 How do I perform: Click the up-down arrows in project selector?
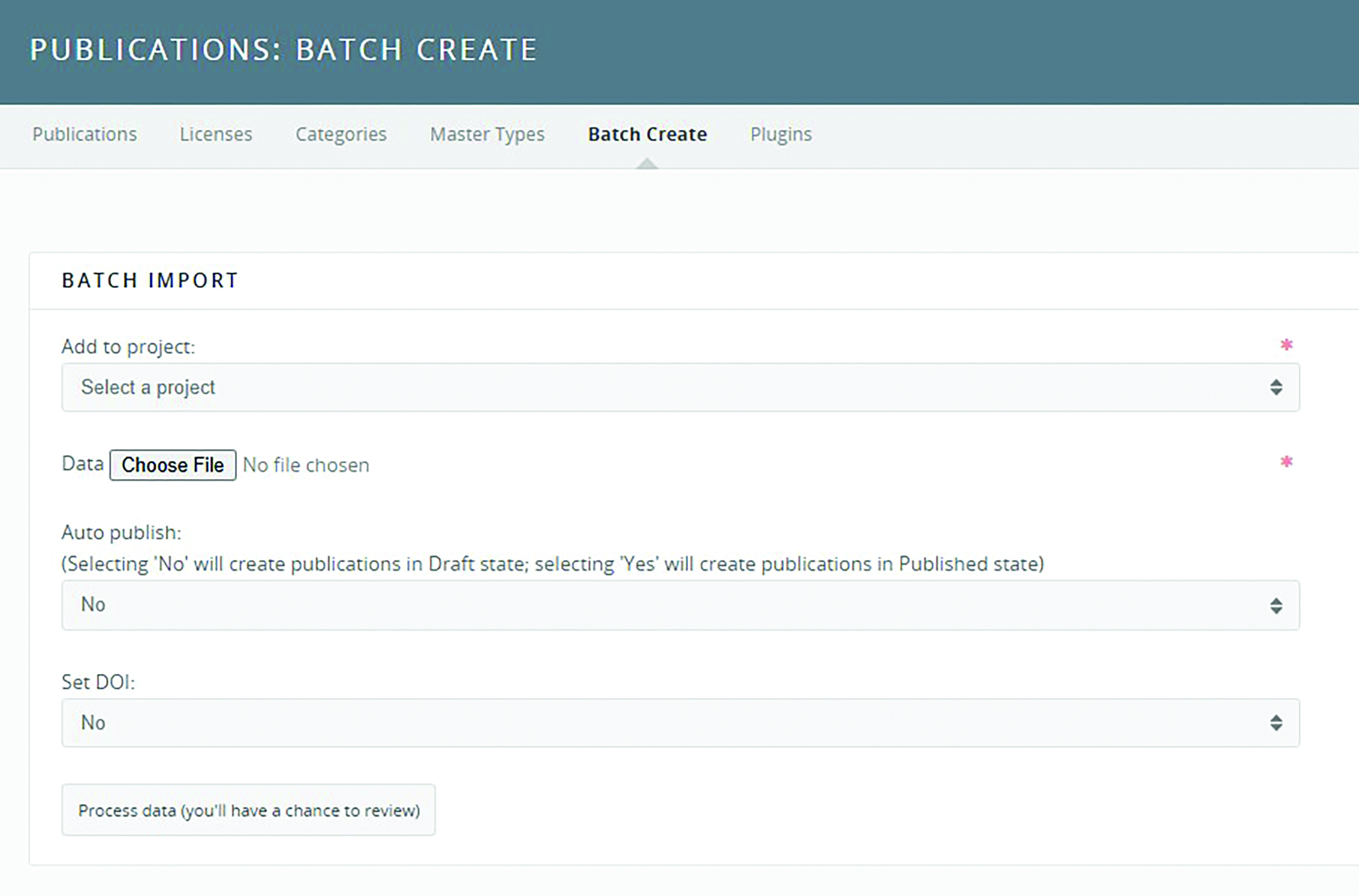coord(1276,388)
